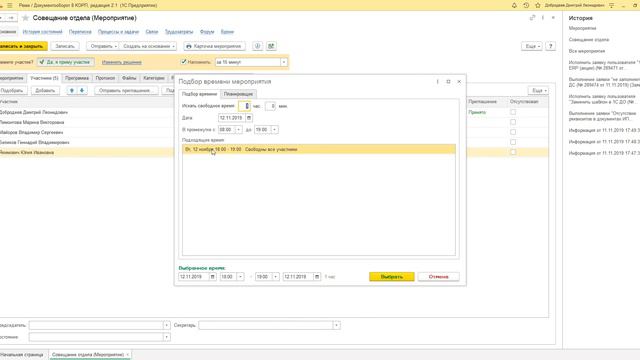This screenshot has width=640, height=360.
Task: Open calendar picker next to Дата field
Action: click(249, 118)
